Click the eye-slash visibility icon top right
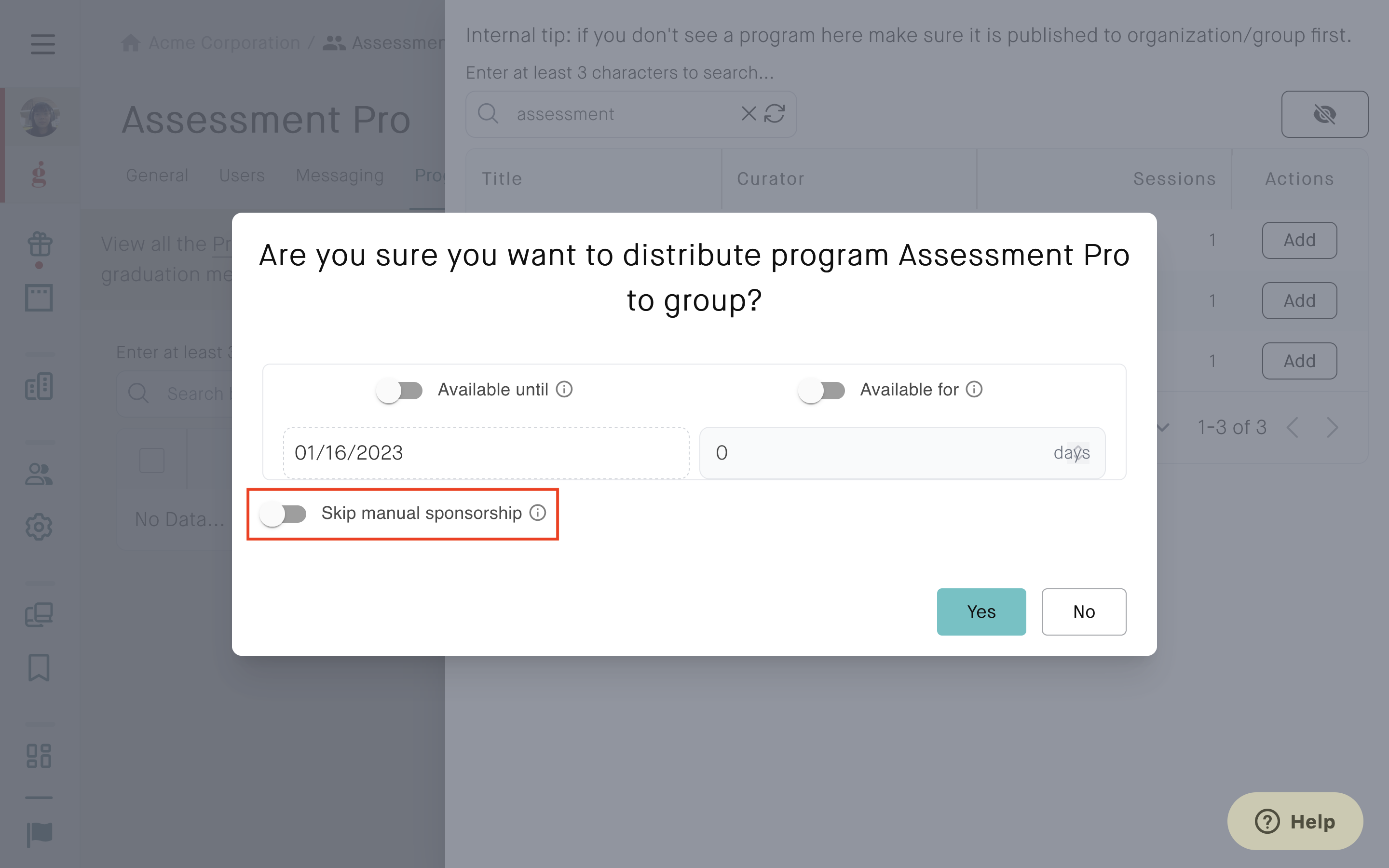Image resolution: width=1389 pixels, height=868 pixels. point(1325,114)
